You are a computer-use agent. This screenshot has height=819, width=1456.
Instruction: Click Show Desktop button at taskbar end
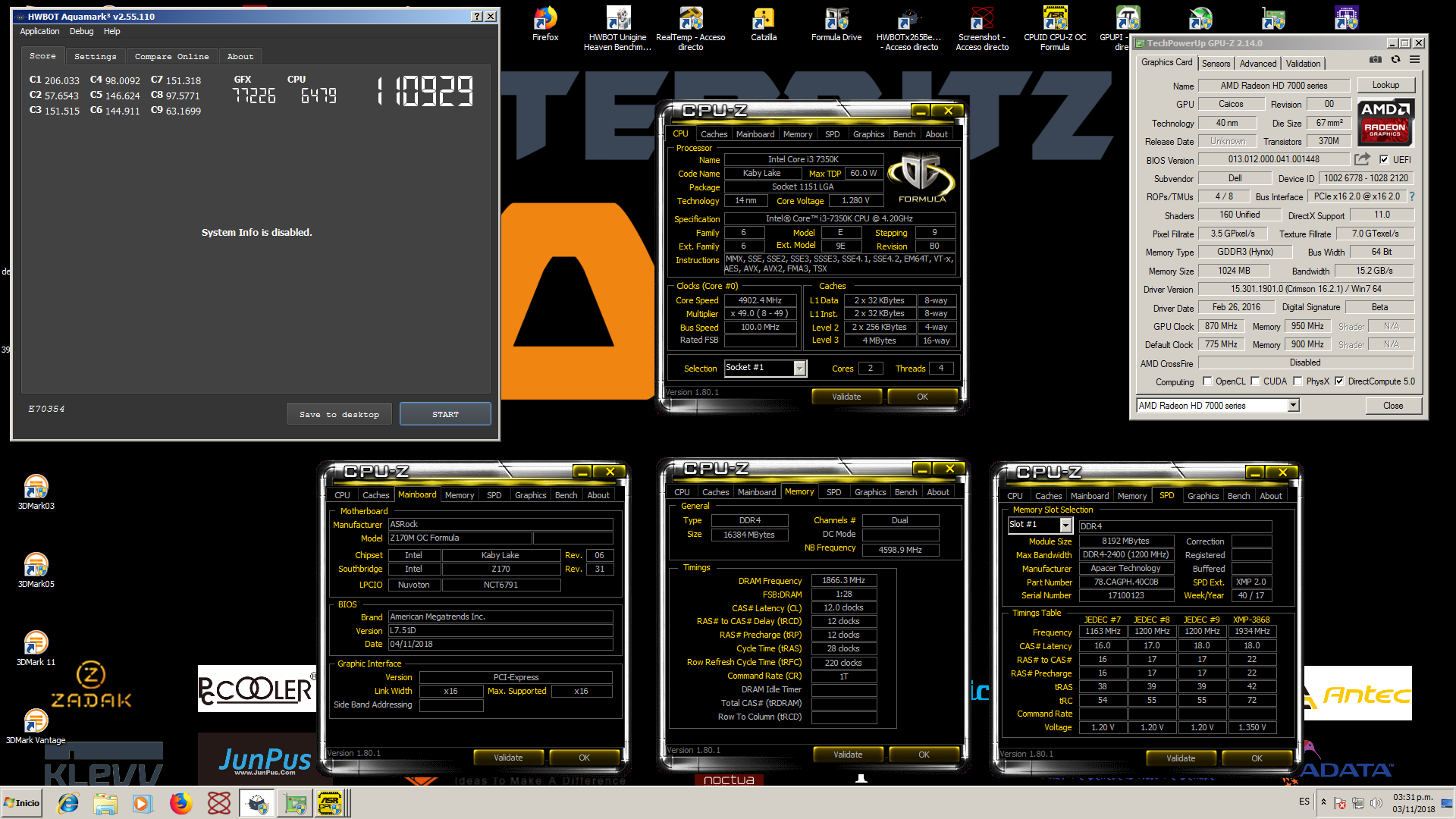[x=1448, y=803]
